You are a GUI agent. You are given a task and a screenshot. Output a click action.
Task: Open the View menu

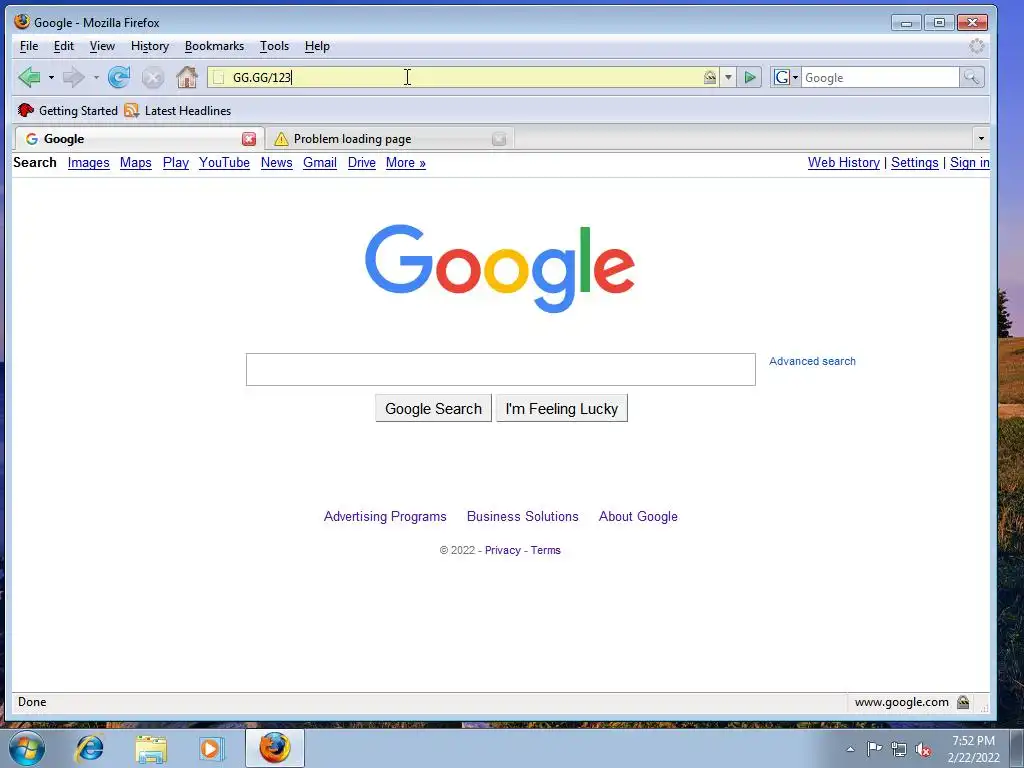(x=102, y=46)
